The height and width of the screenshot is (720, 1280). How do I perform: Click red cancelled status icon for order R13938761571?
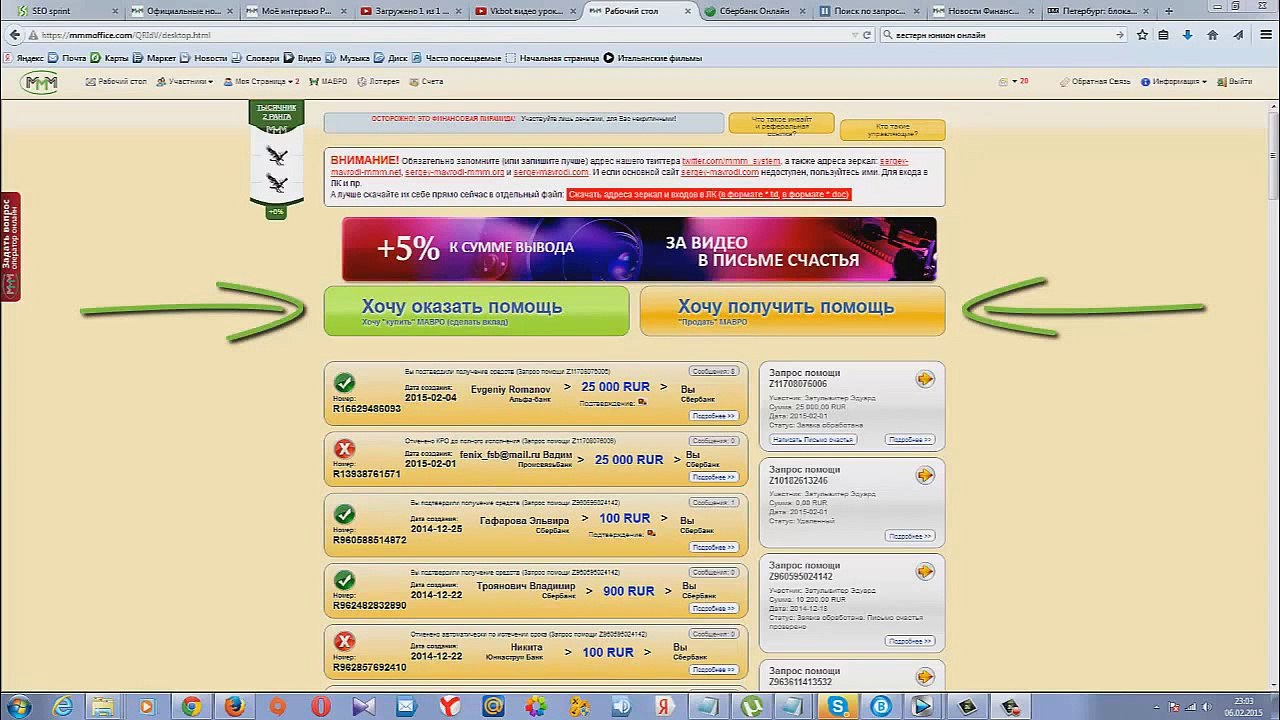pyautogui.click(x=345, y=450)
